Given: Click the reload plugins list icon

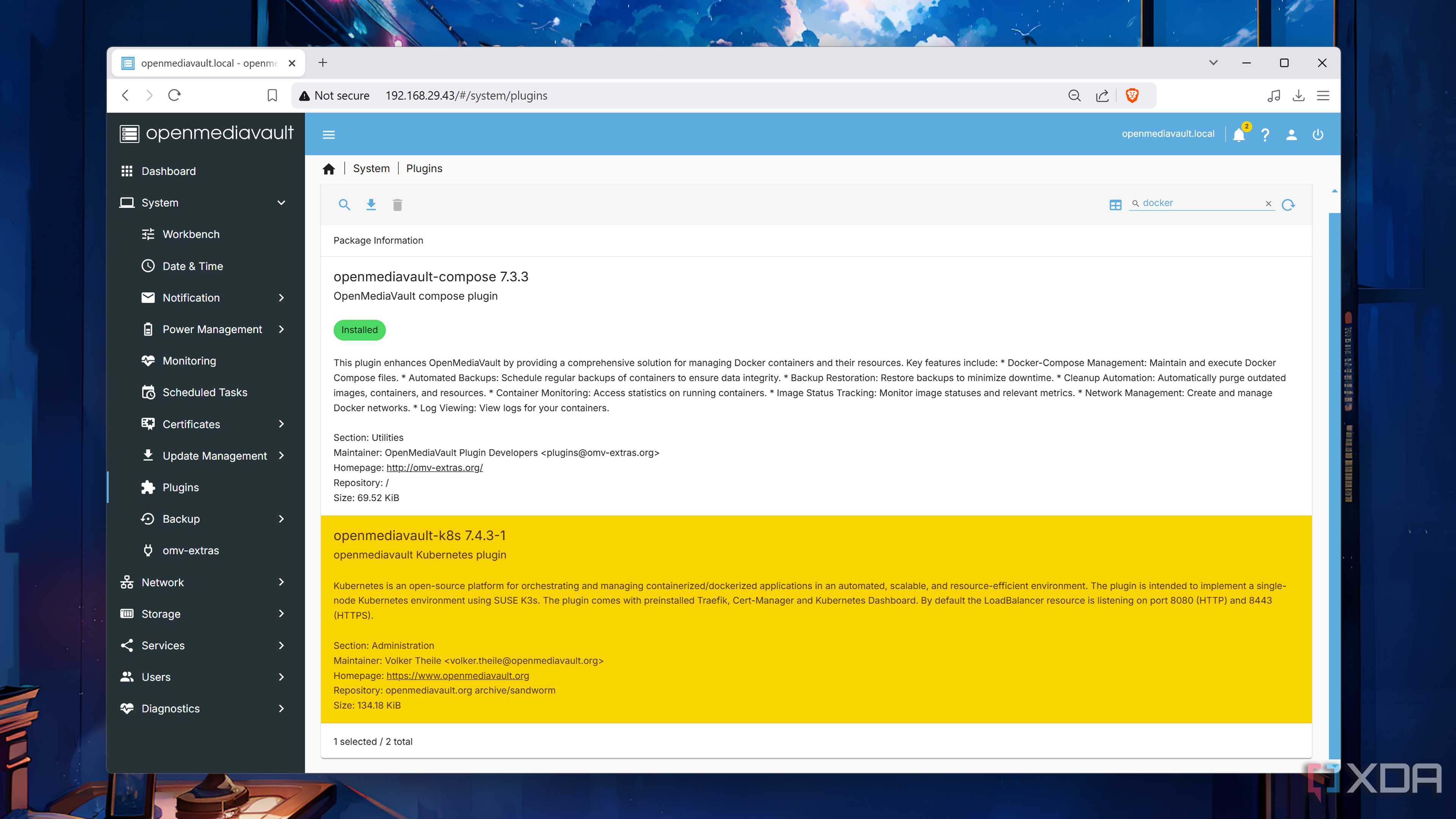Looking at the screenshot, I should (1288, 205).
